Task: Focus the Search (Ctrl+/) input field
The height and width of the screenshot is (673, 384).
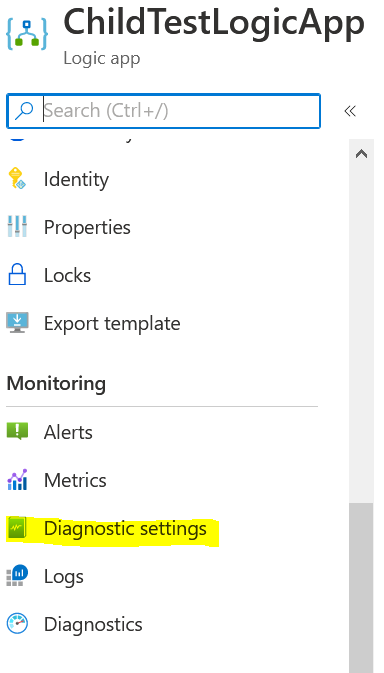Action: click(163, 111)
